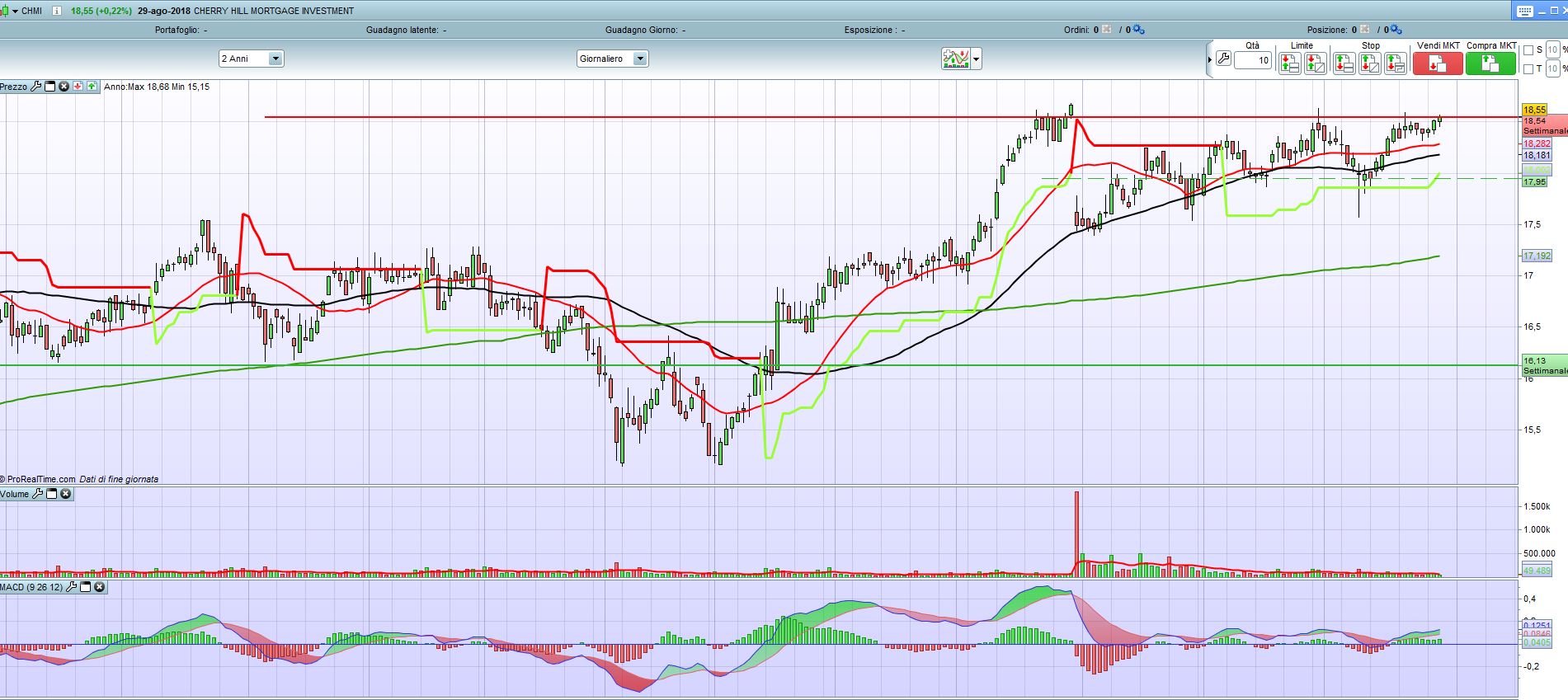This screenshot has height=700, width=1568.
Task: Select the red 18,54 Settimanale resistance label
Action: pyautogui.click(x=1544, y=126)
